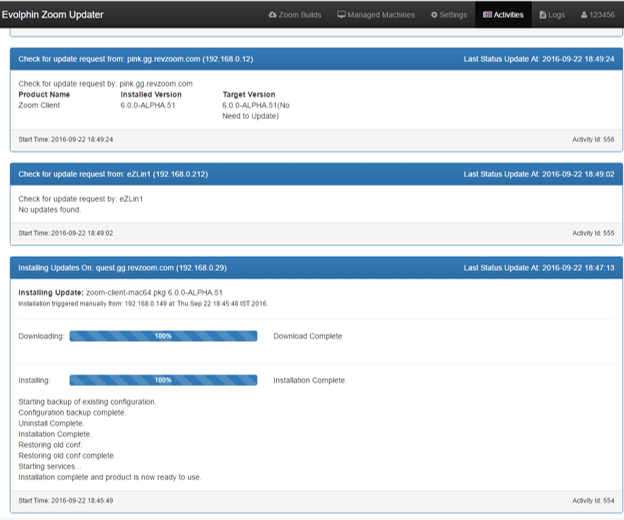Click the Managed Machines monitor icon

[x=341, y=15]
